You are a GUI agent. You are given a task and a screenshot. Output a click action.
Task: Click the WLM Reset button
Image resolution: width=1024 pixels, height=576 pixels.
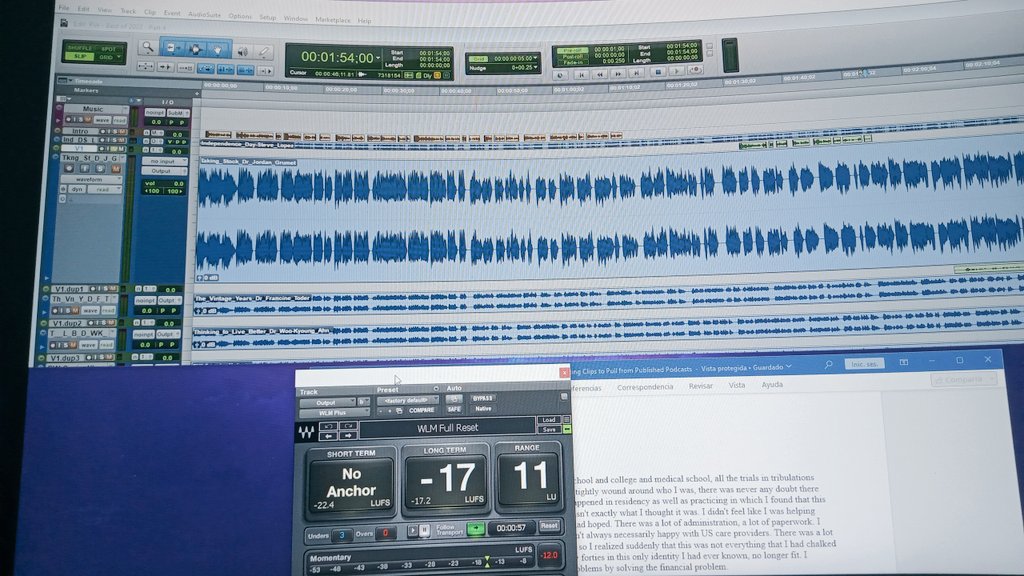coord(549,525)
